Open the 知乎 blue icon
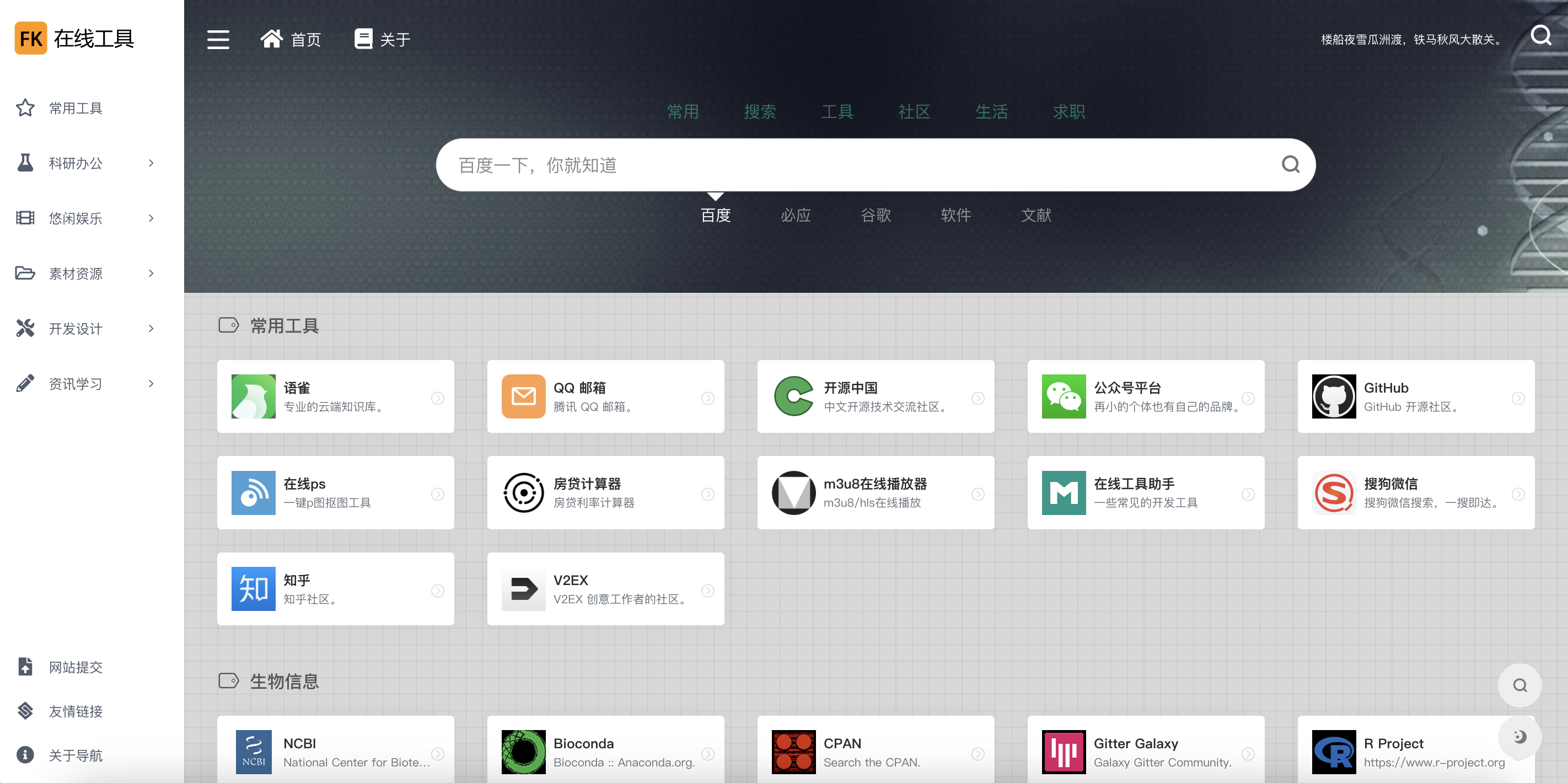The height and width of the screenshot is (783, 1568). pyautogui.click(x=253, y=589)
